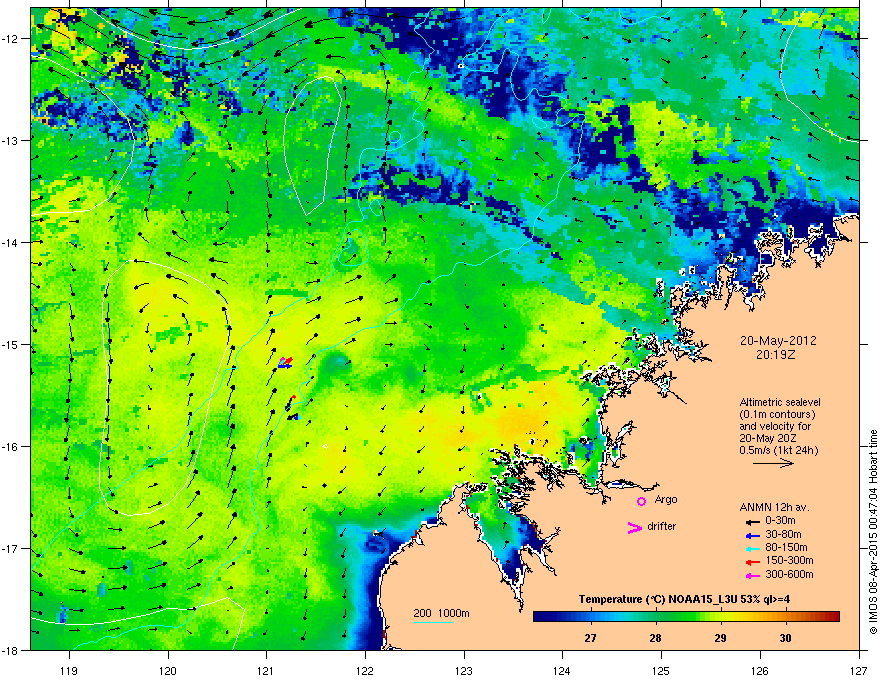Click the magenta drifter arrowhead legend symbol

[634, 527]
